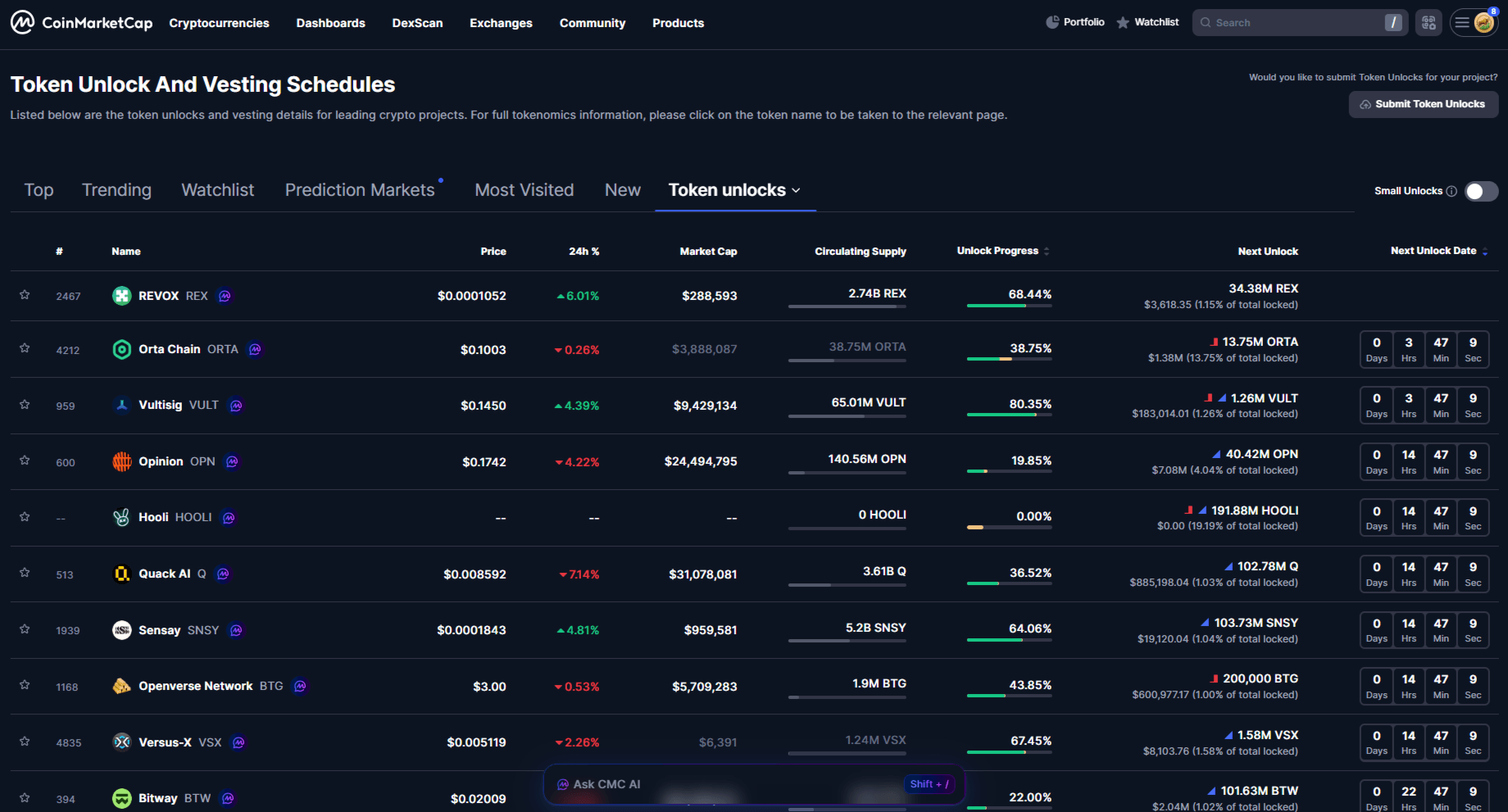This screenshot has height=812, width=1508.
Task: Enable the Small Unlocks toggle
Action: 1480,191
